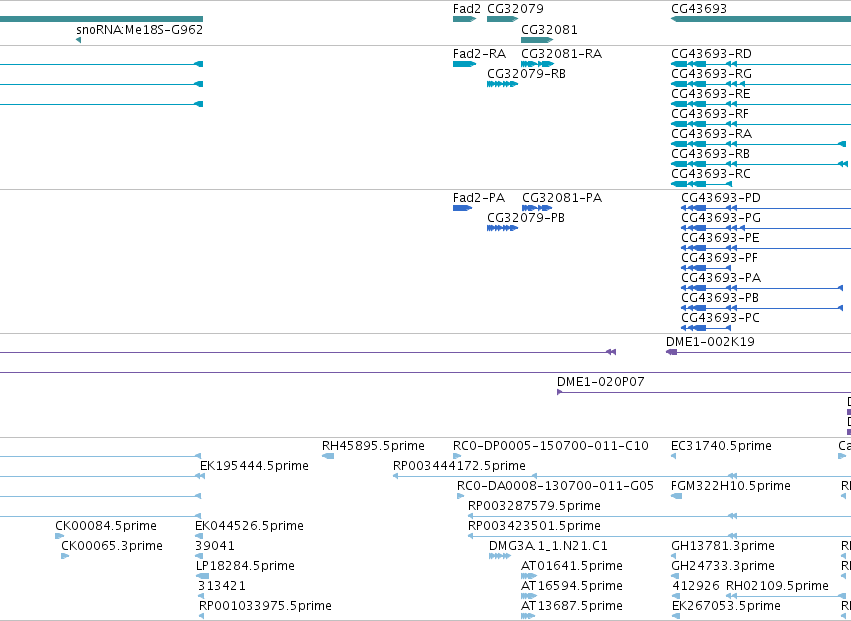Click the DME1-020P07 feature label
The width and height of the screenshot is (851, 621).
[x=600, y=382]
